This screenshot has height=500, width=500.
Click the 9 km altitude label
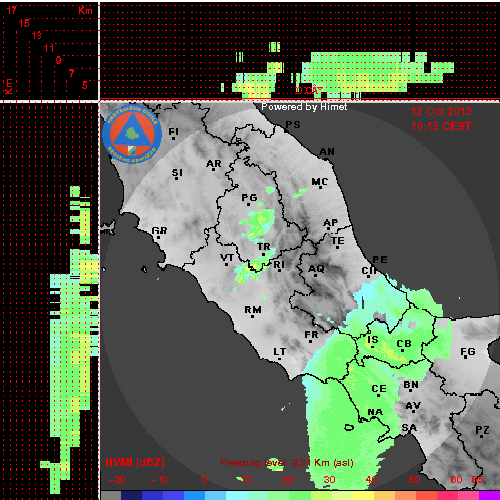(x=58, y=60)
